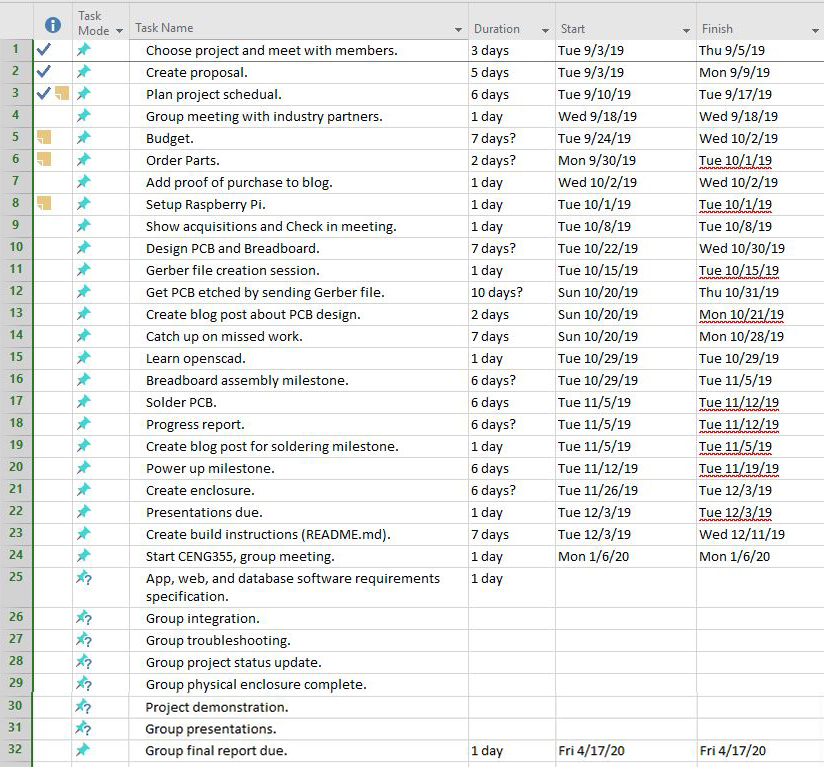The image size is (824, 767).
Task: Click completed checkmark for Create proposal row
Action: (44, 71)
